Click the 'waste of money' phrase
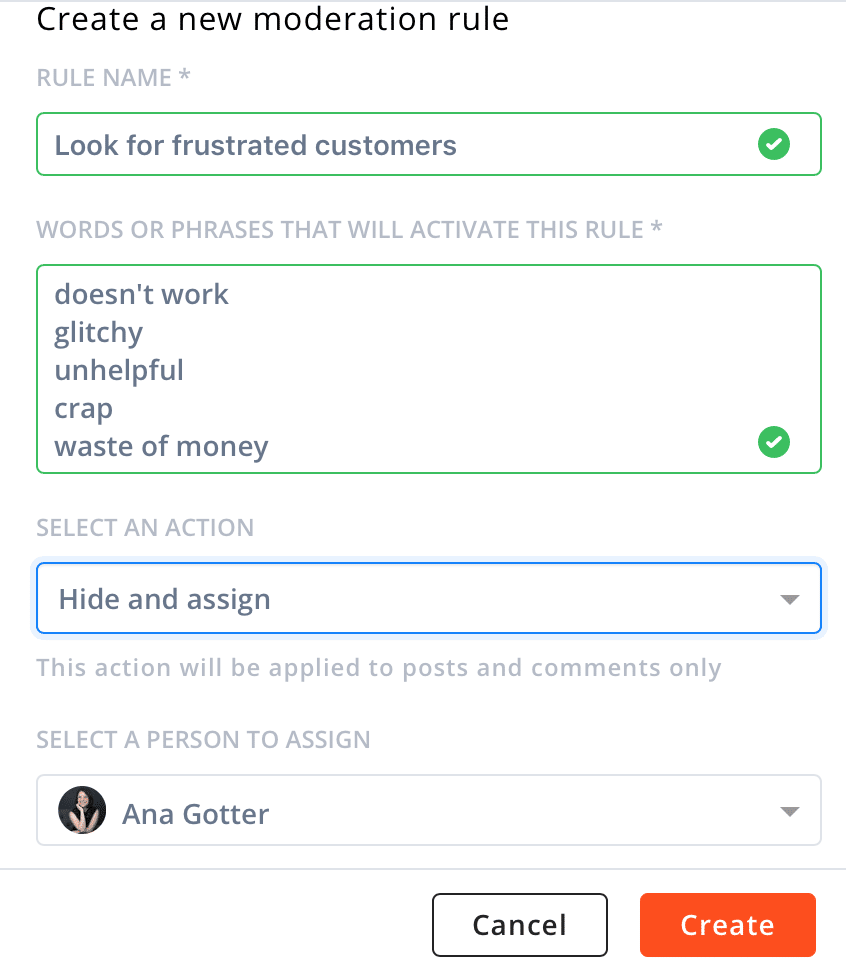This screenshot has height=972, width=846. tap(161, 446)
